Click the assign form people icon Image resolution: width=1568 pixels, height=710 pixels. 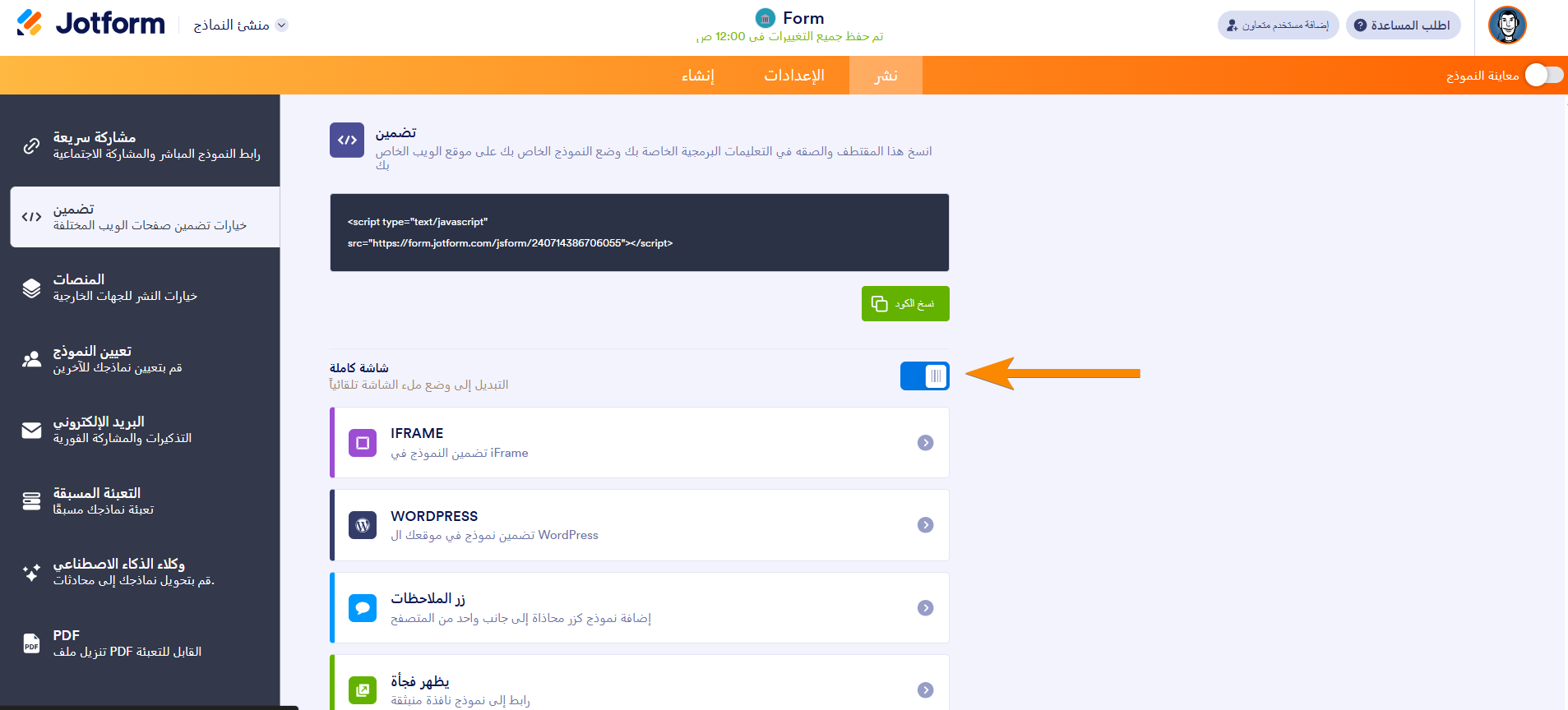tap(31, 359)
